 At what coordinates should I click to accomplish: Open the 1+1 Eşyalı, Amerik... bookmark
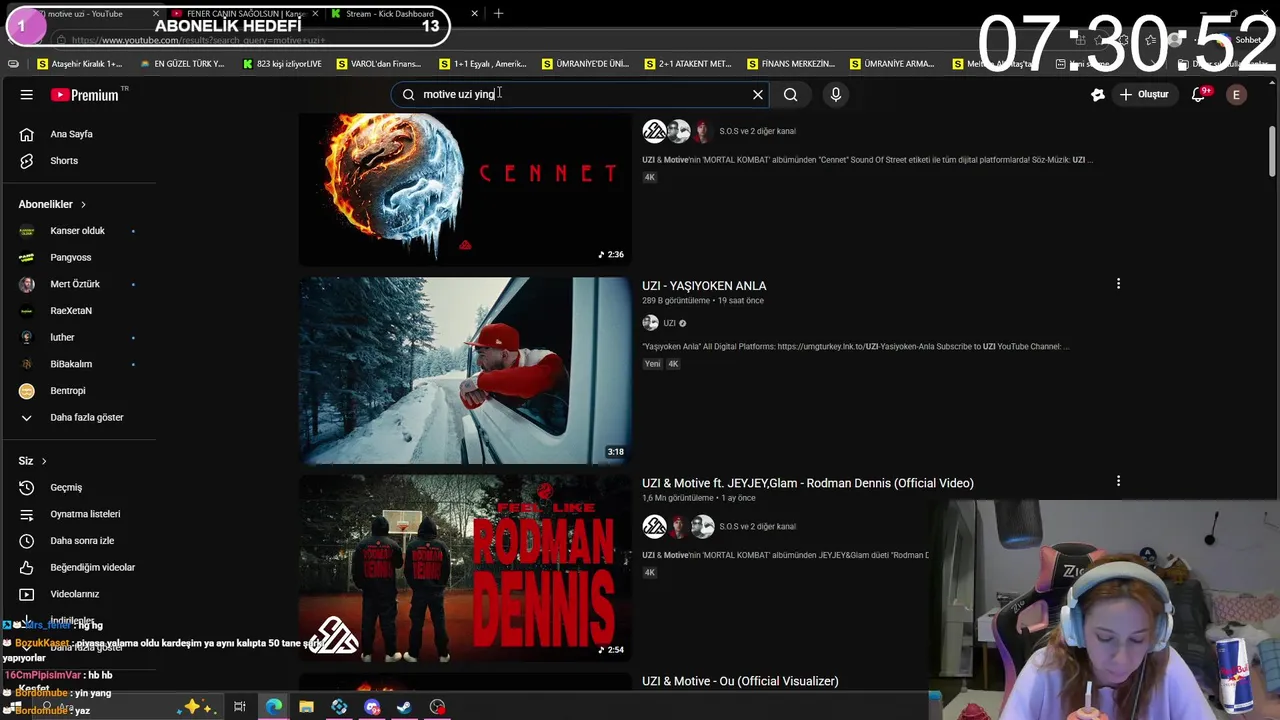[483, 64]
